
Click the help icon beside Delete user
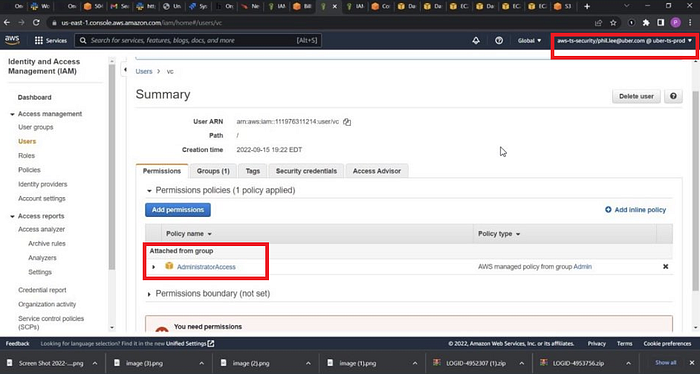673,96
